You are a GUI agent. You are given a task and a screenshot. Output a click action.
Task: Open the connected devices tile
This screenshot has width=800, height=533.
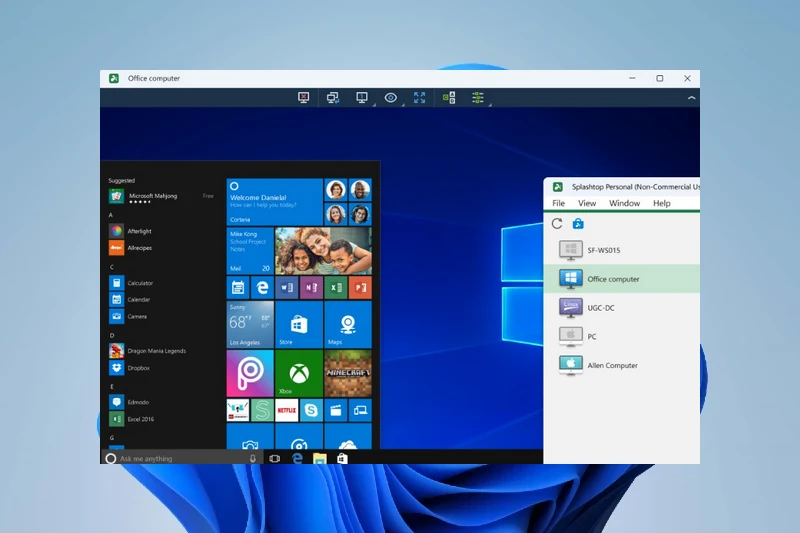(x=360, y=410)
